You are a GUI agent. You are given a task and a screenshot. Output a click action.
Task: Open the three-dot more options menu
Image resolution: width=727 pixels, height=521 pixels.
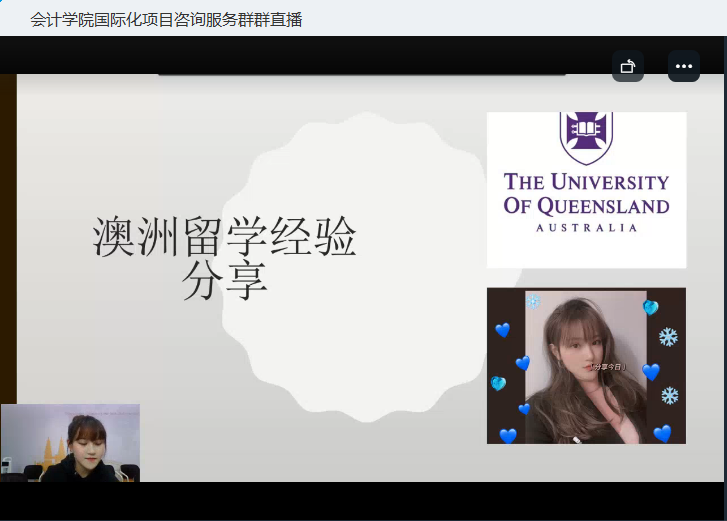pos(684,66)
